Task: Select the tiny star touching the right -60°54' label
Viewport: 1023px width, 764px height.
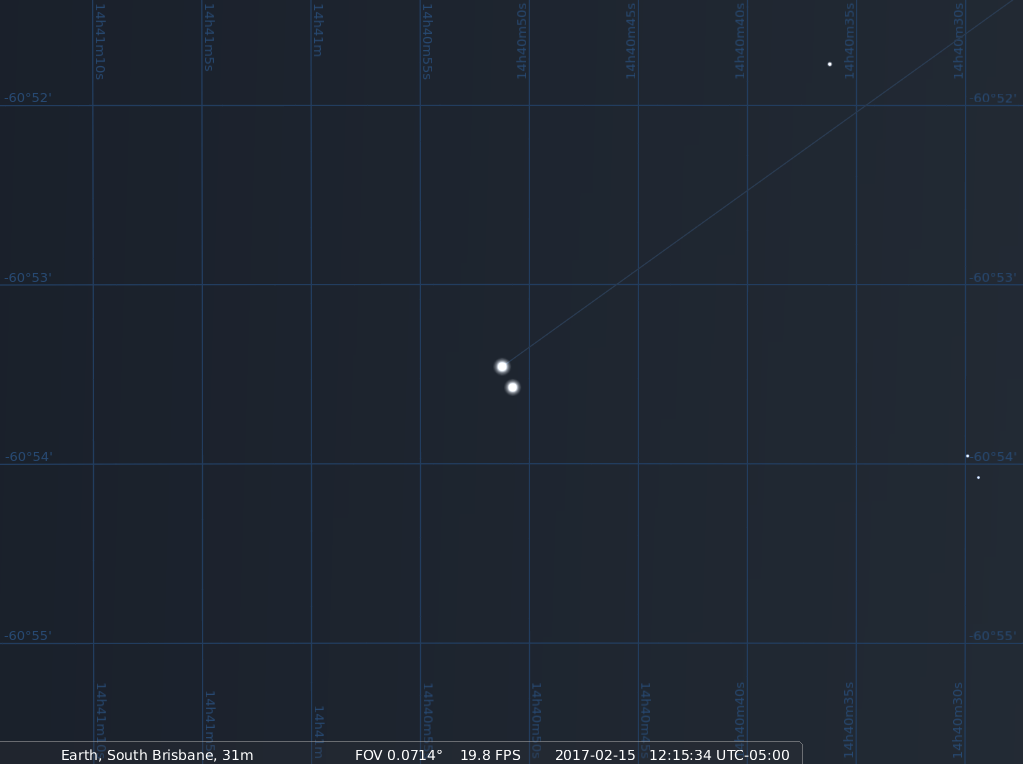Action: [x=967, y=456]
